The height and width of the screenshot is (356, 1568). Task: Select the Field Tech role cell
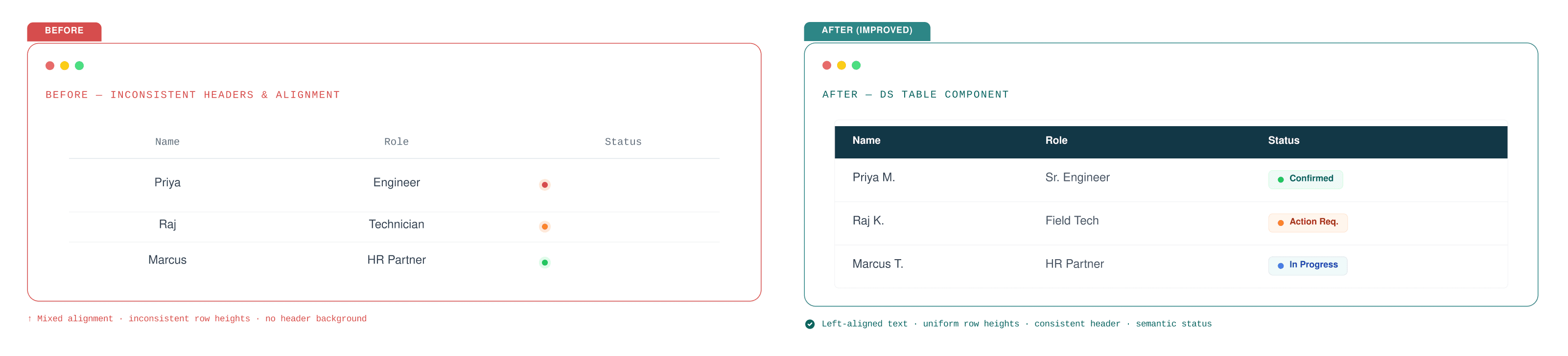(1072, 221)
